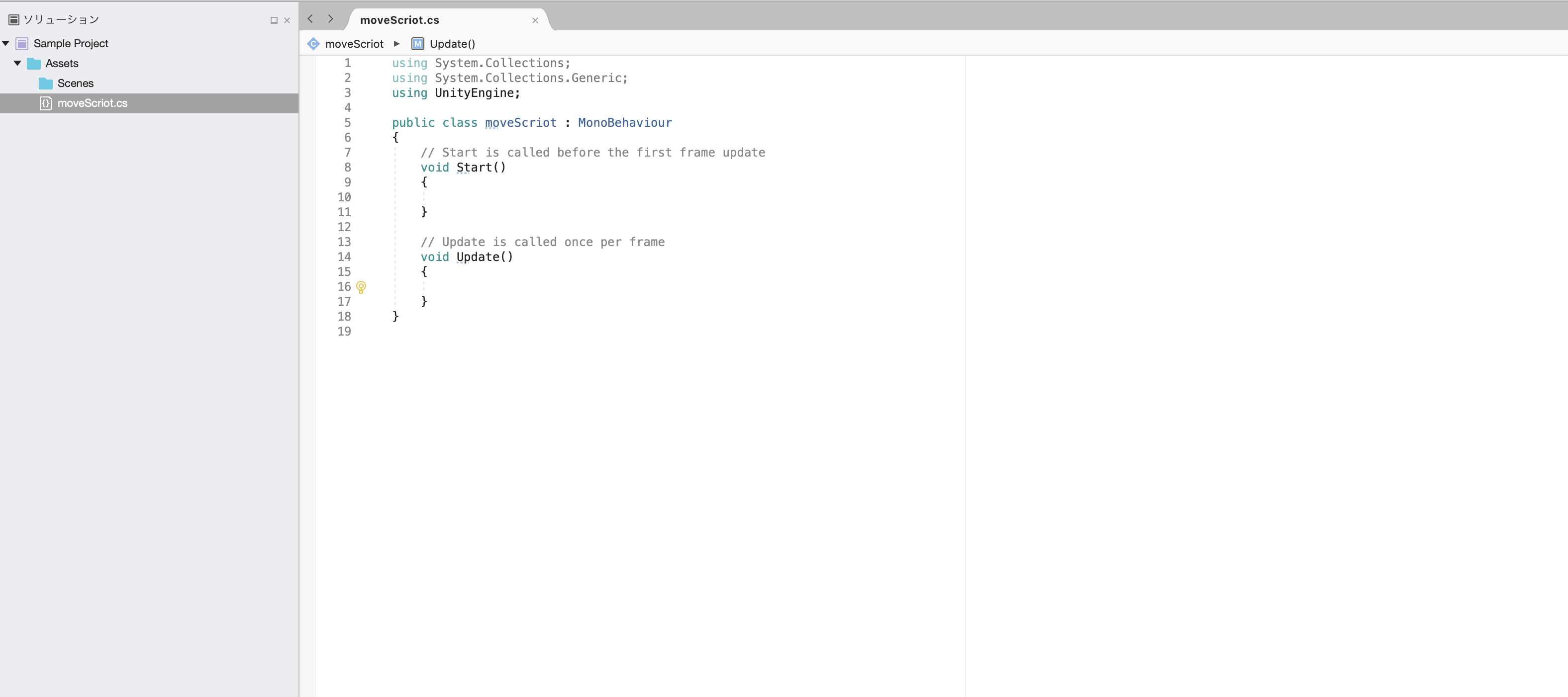Click 'Start()' method name on line 8

point(482,167)
